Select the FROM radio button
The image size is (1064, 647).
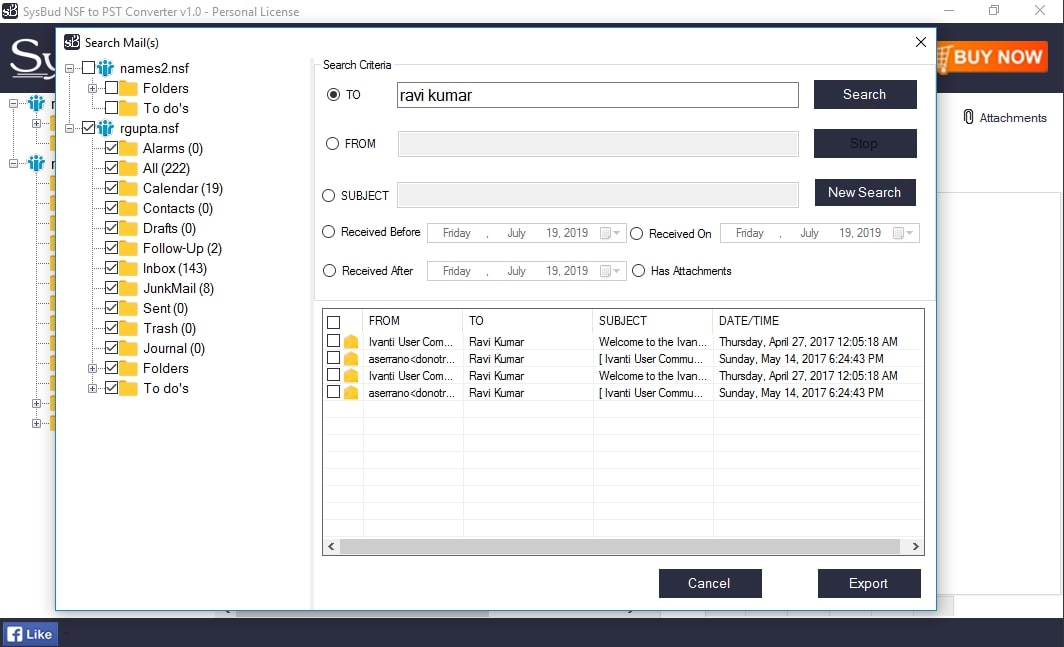[x=333, y=144]
